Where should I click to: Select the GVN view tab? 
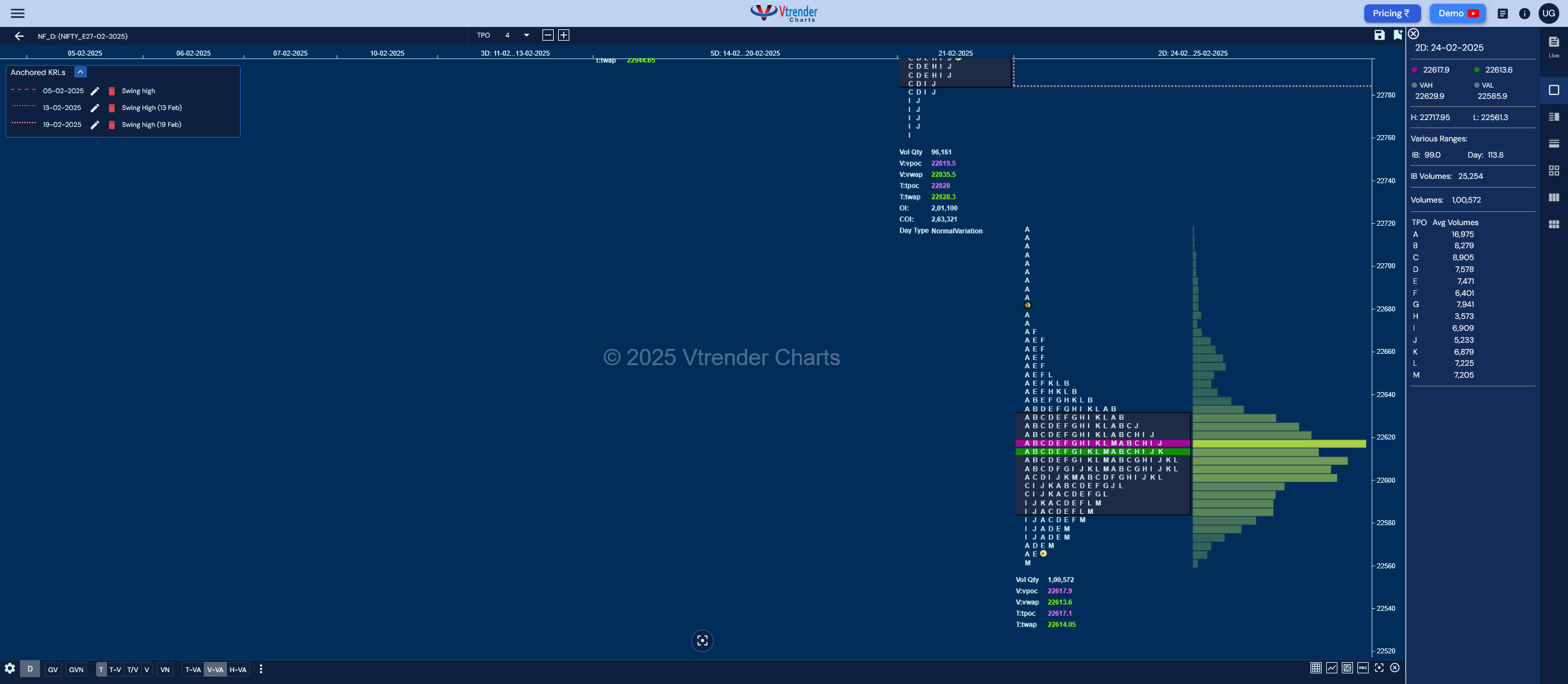pos(76,670)
